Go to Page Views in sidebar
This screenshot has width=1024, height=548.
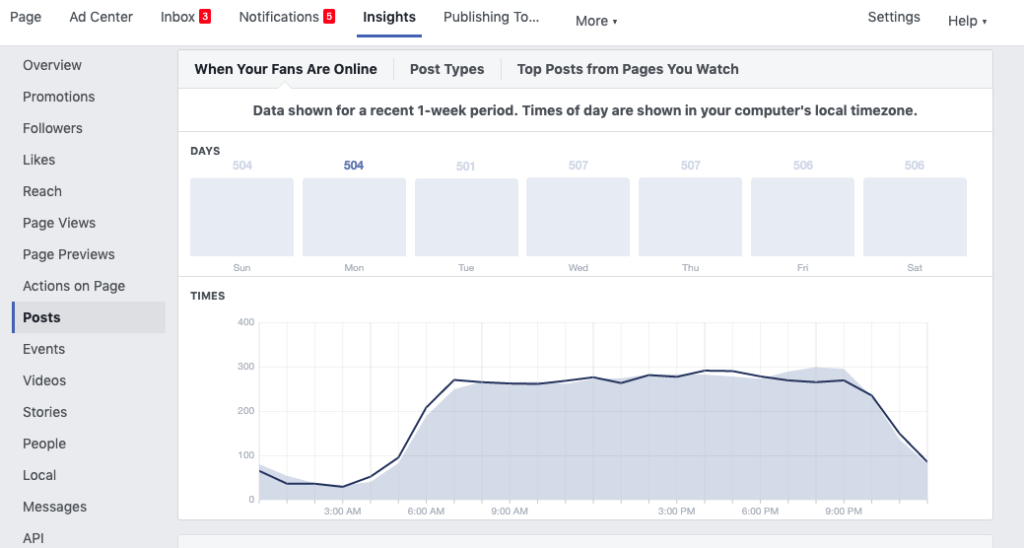pyautogui.click(x=59, y=223)
